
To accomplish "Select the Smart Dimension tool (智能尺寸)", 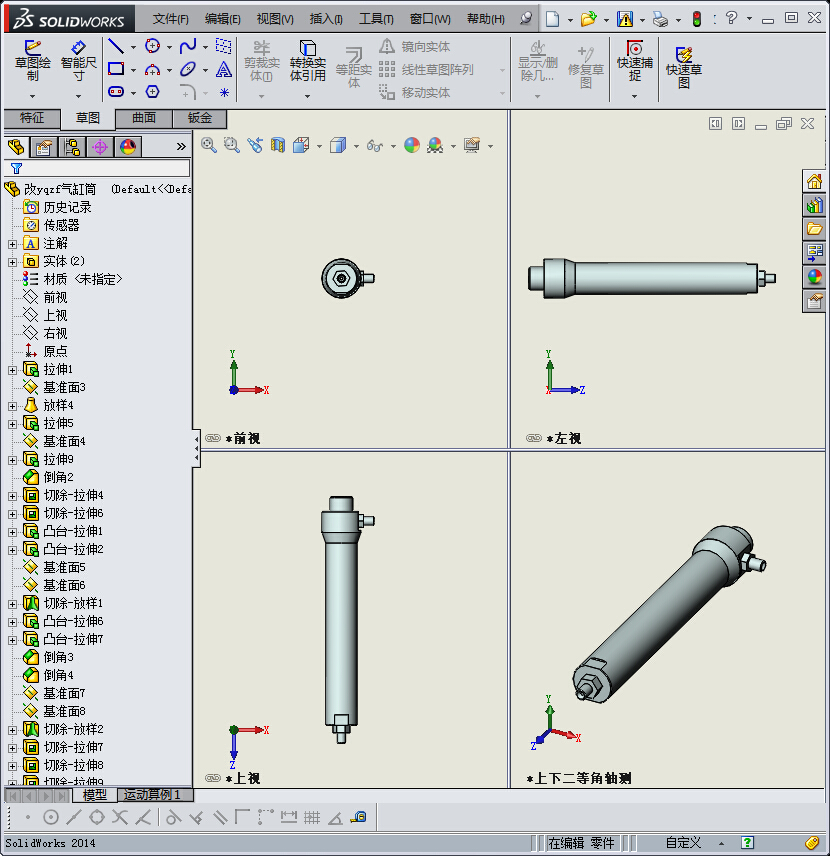I will point(79,61).
